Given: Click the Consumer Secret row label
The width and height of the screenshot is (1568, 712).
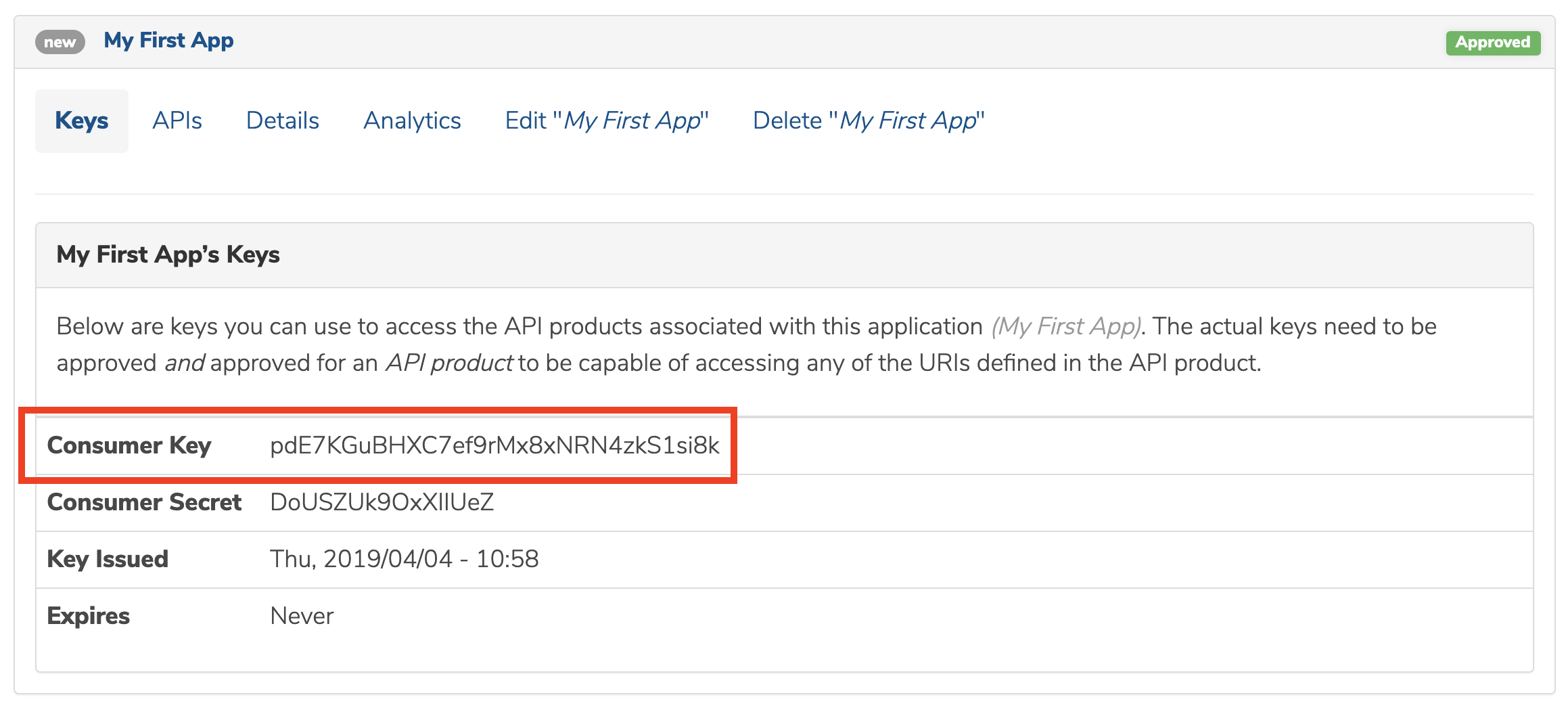Looking at the screenshot, I should point(143,502).
